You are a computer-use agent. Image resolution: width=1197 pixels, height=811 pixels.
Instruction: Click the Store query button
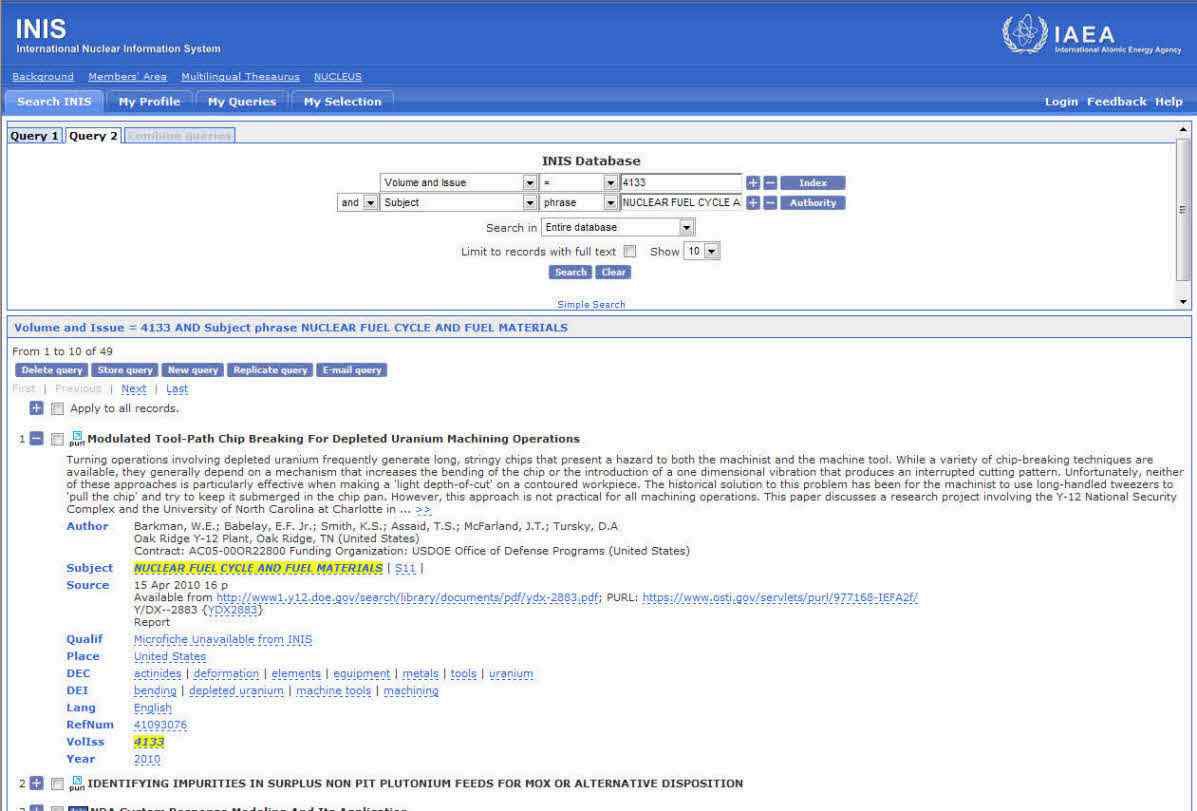point(125,370)
